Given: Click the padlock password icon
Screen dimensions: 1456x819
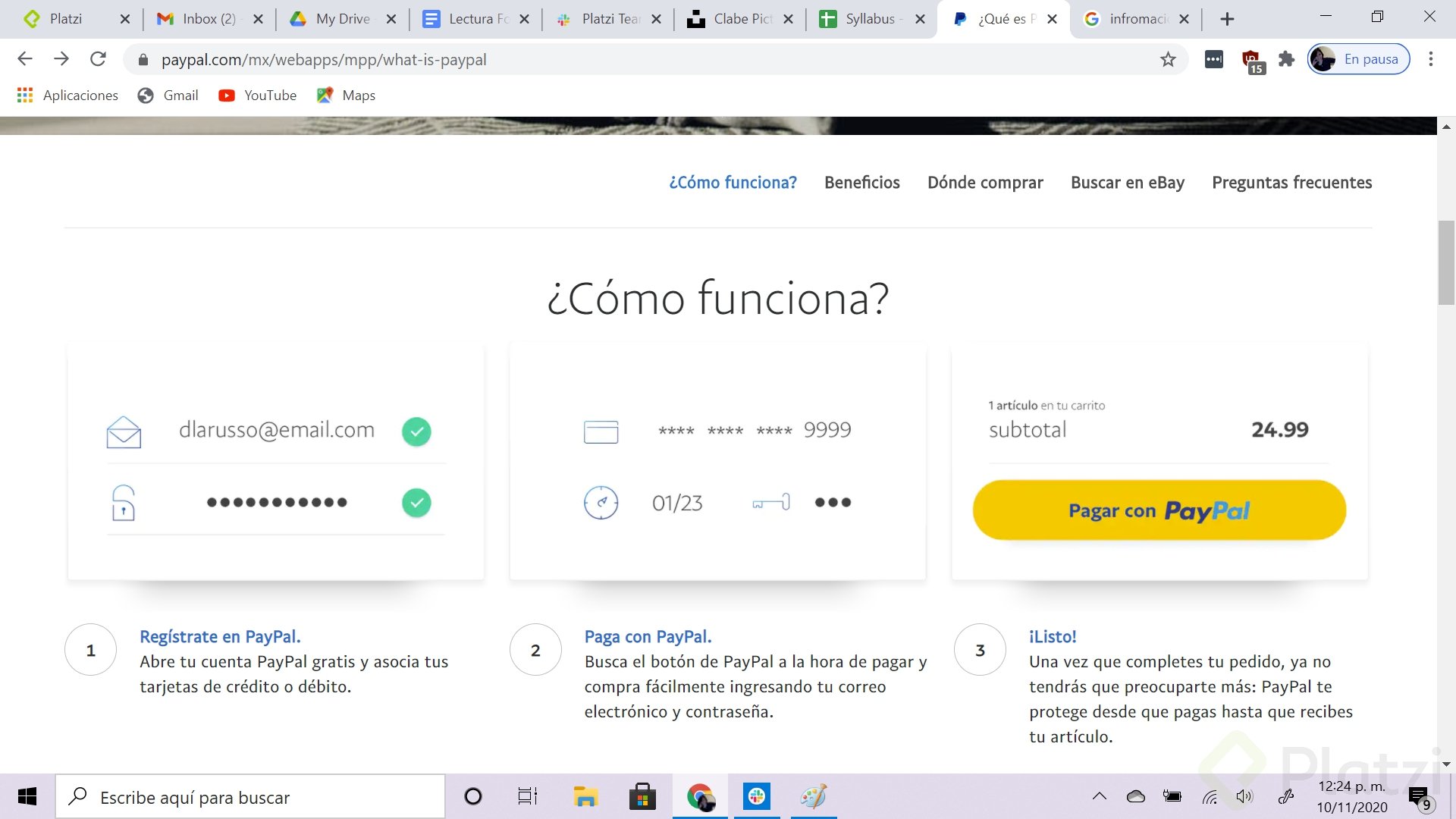Looking at the screenshot, I should point(124,503).
